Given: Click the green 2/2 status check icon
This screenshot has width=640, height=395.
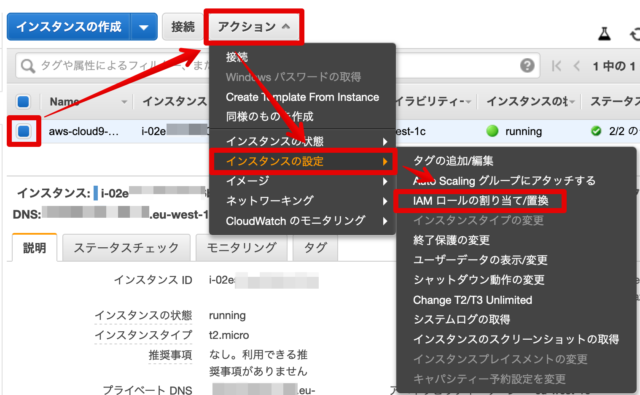Looking at the screenshot, I should [596, 131].
